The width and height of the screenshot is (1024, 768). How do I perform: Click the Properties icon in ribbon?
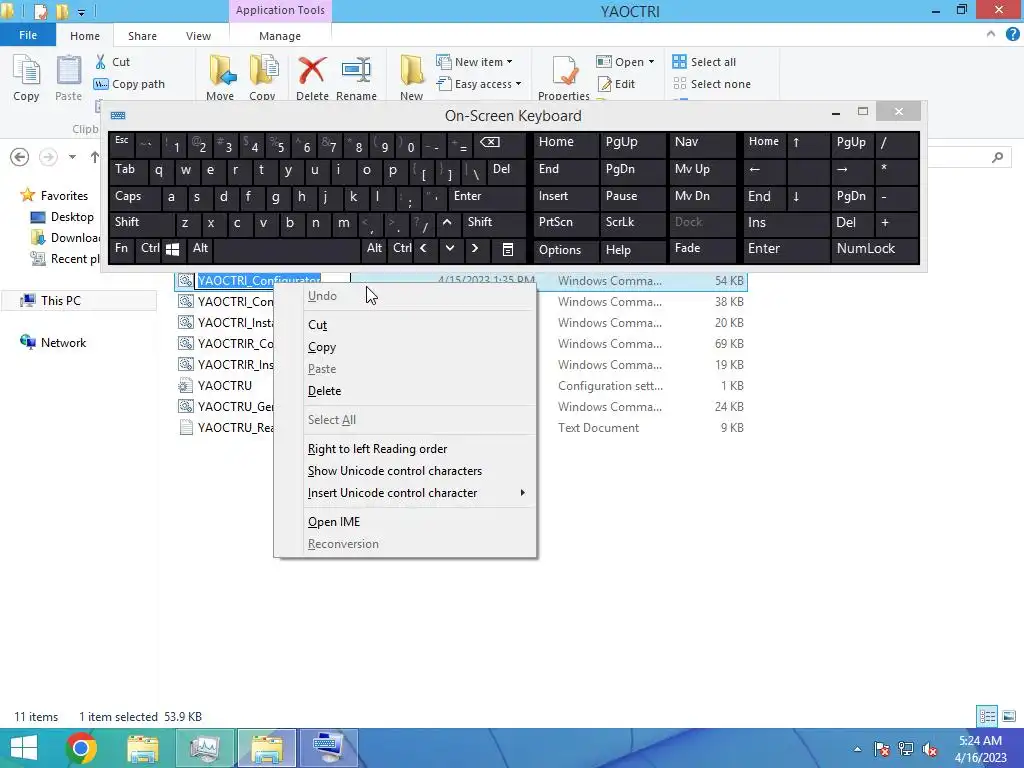[x=565, y=71]
